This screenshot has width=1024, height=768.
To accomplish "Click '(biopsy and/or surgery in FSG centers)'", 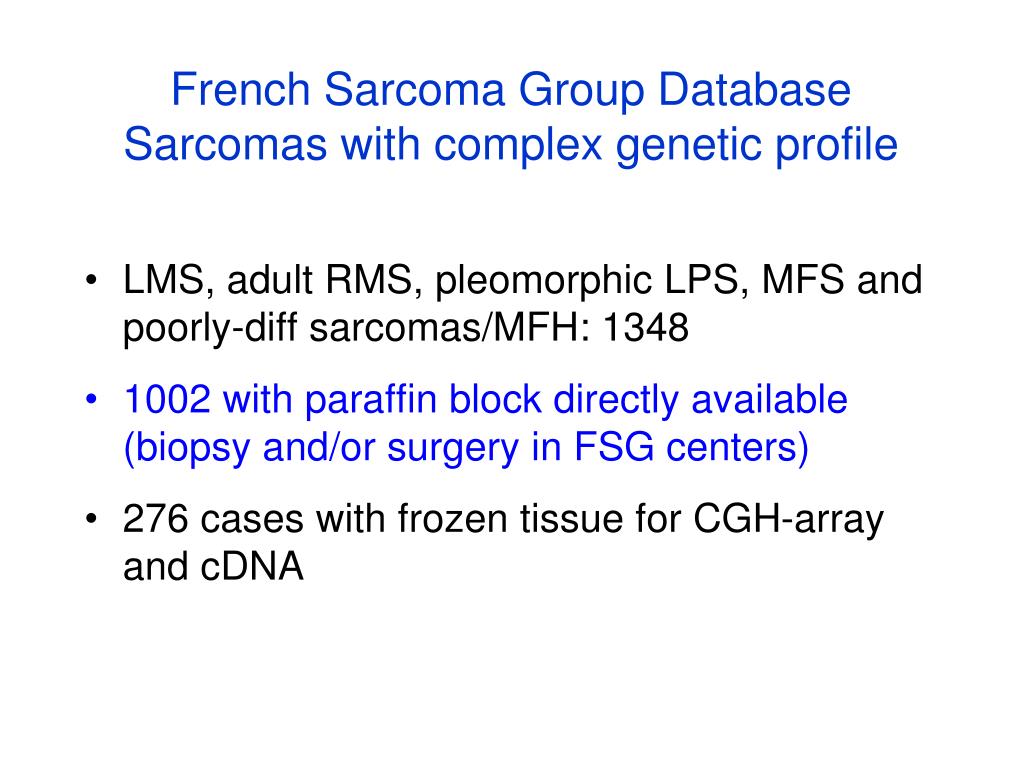I will point(466,448).
